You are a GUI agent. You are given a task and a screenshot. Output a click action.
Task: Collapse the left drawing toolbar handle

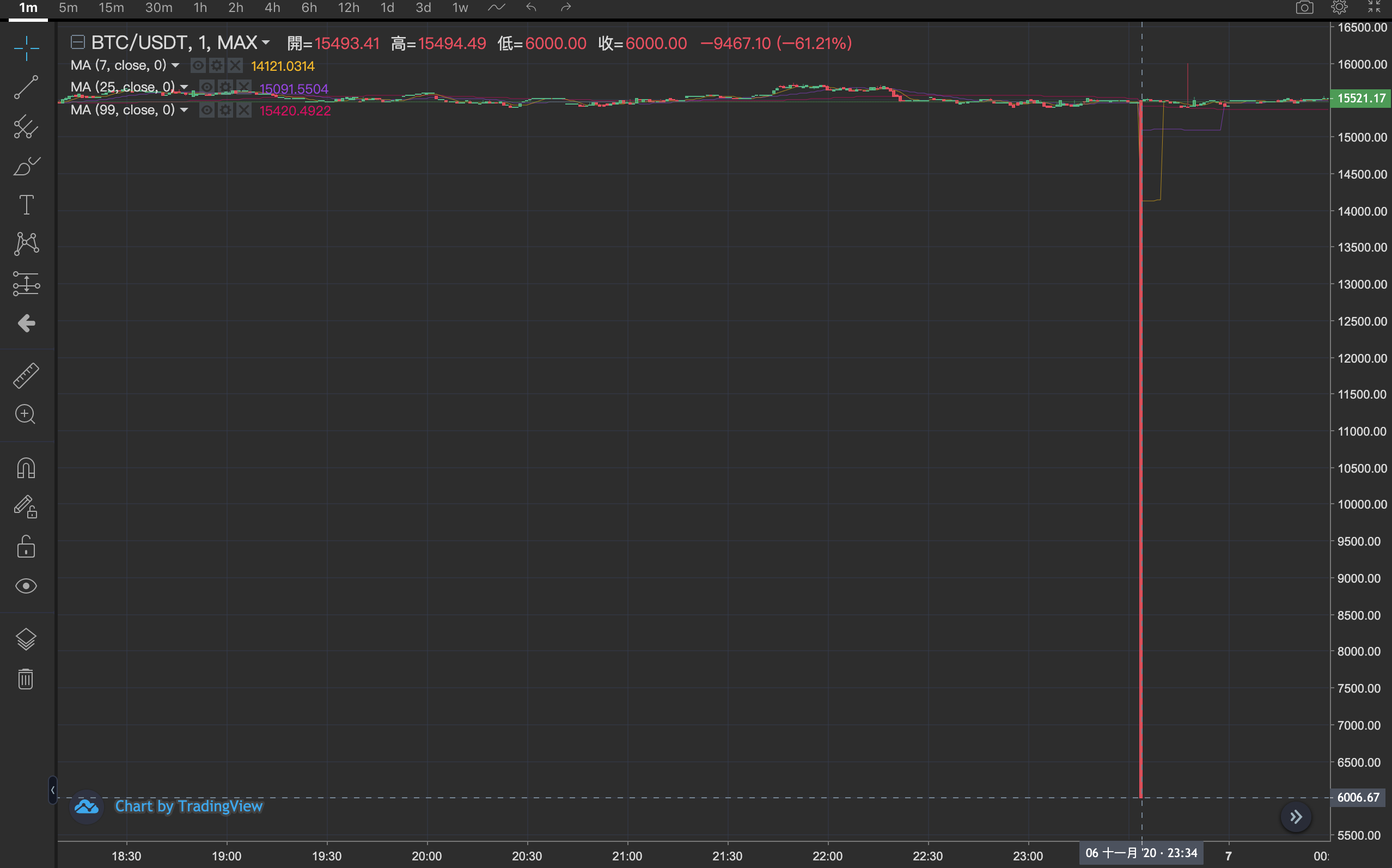[x=52, y=790]
